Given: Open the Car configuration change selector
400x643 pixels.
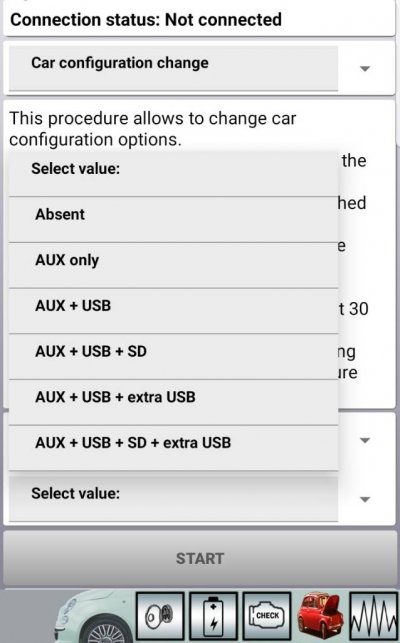Looking at the screenshot, I should click(x=173, y=68).
